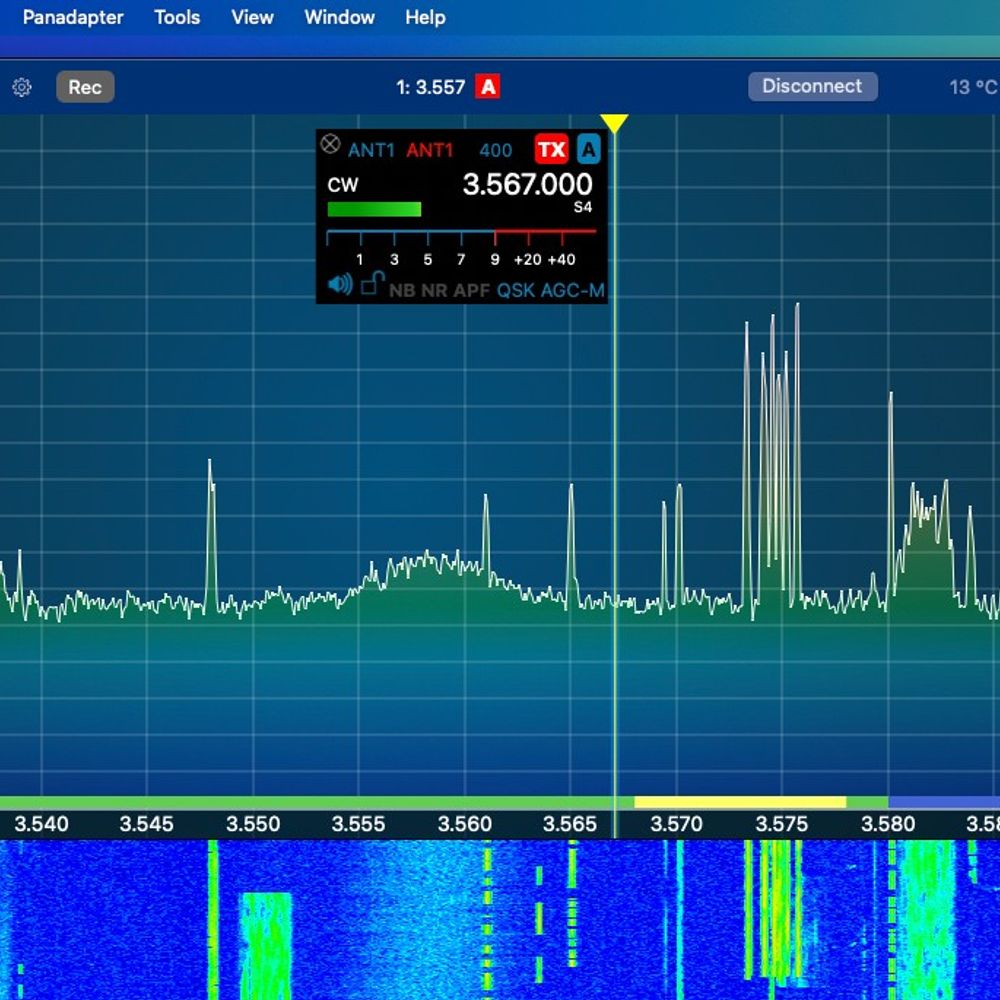Viewport: 1000px width, 1000px height.
Task: Open the View menu
Action: tap(252, 17)
